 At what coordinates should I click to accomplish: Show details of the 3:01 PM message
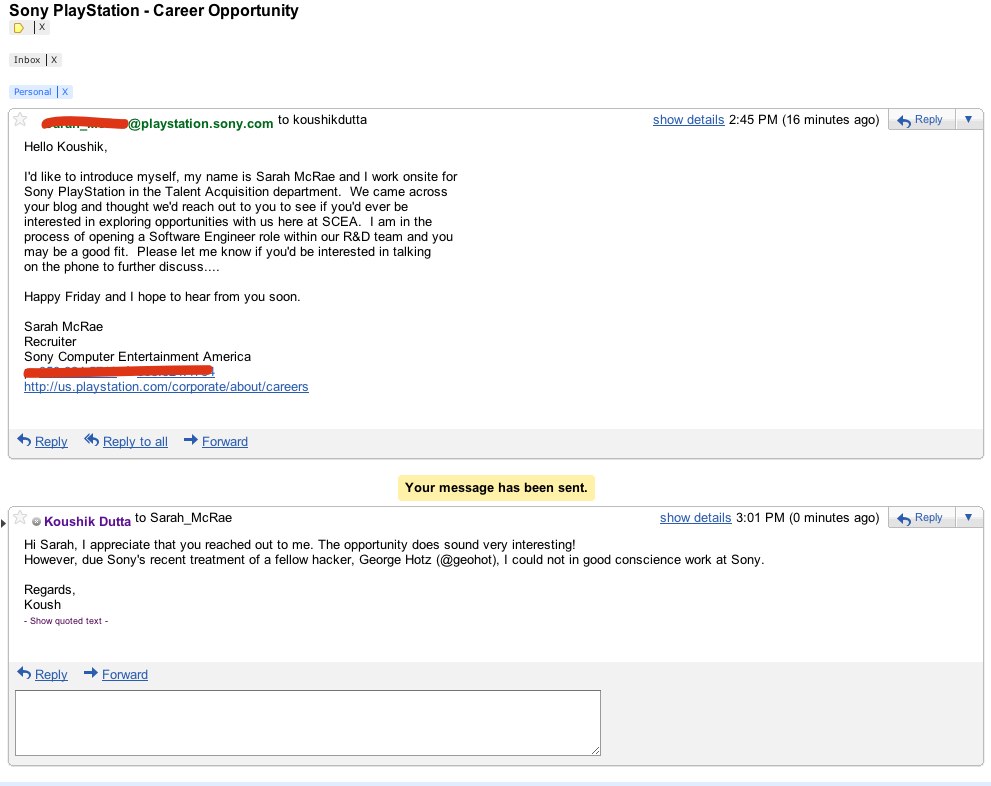pos(695,517)
